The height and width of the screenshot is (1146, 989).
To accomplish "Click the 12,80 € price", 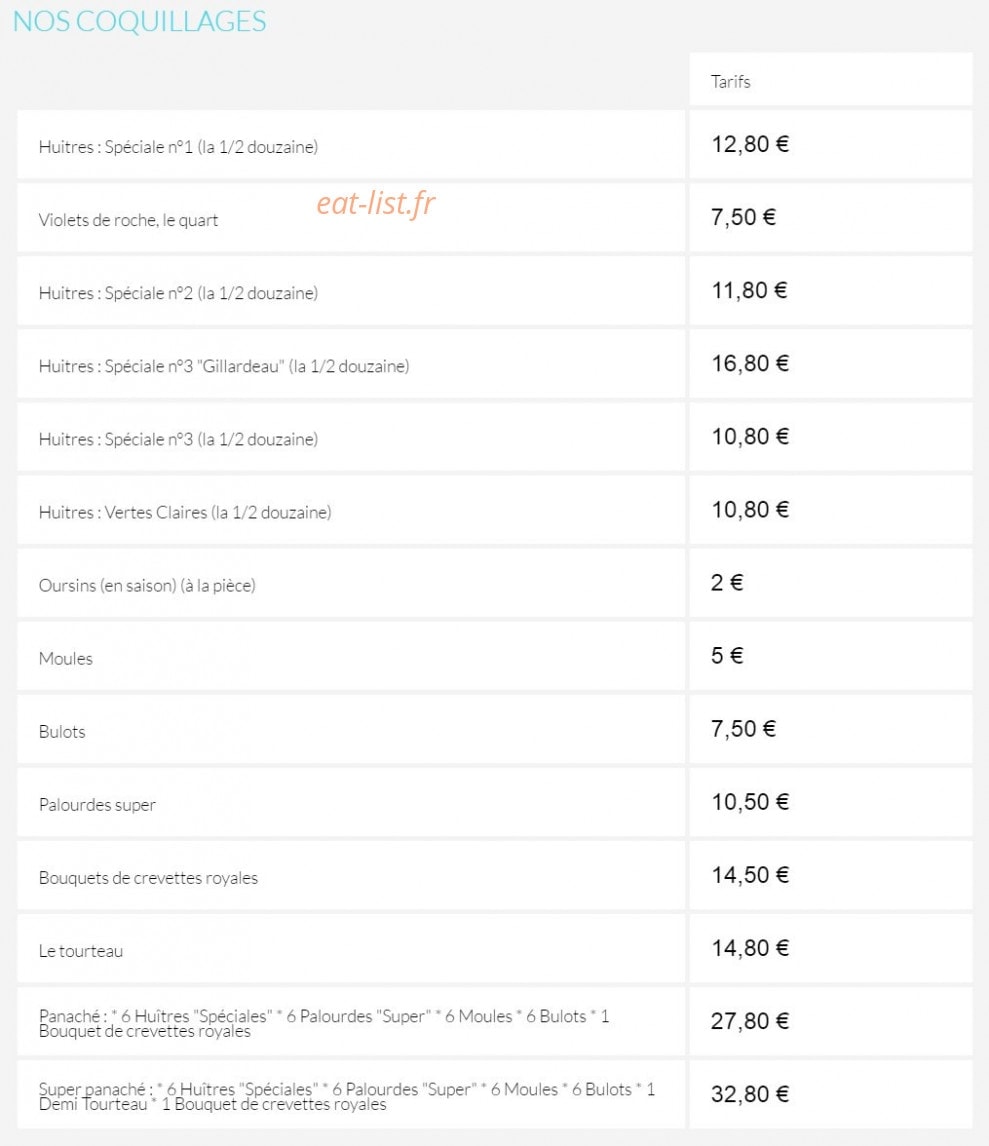I will click(x=750, y=144).
